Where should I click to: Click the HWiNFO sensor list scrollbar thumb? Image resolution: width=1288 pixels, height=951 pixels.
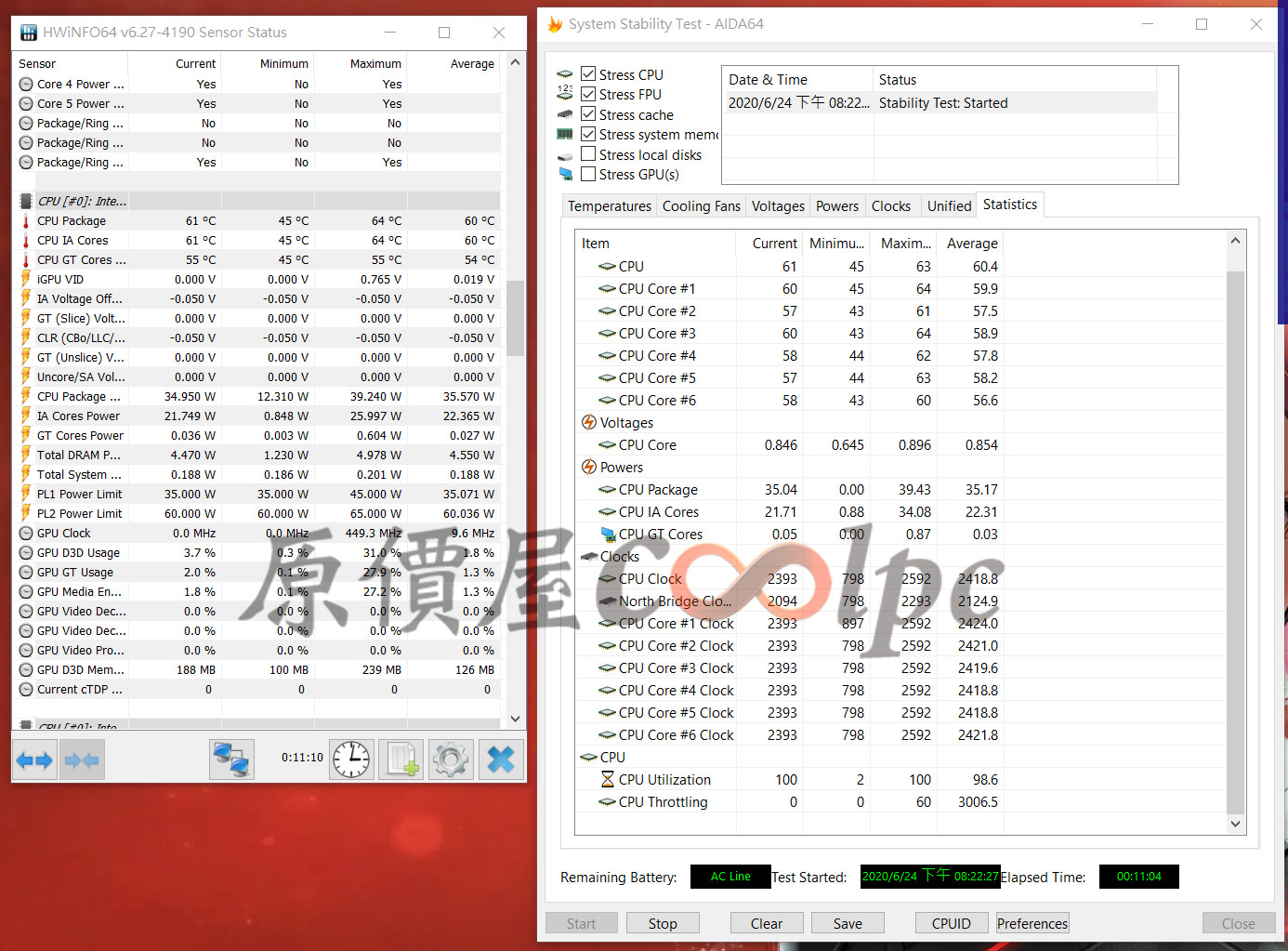[x=516, y=318]
